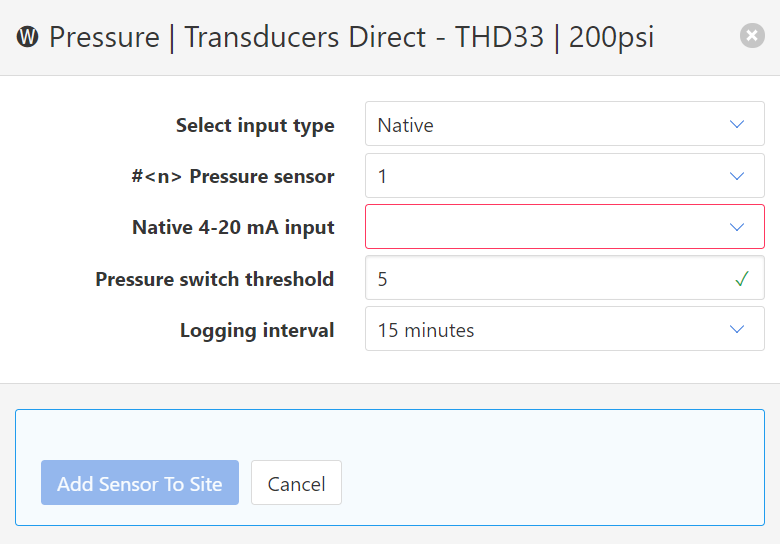780x544 pixels.
Task: Click the Native 4-20 mA input label
Action: tap(233, 228)
